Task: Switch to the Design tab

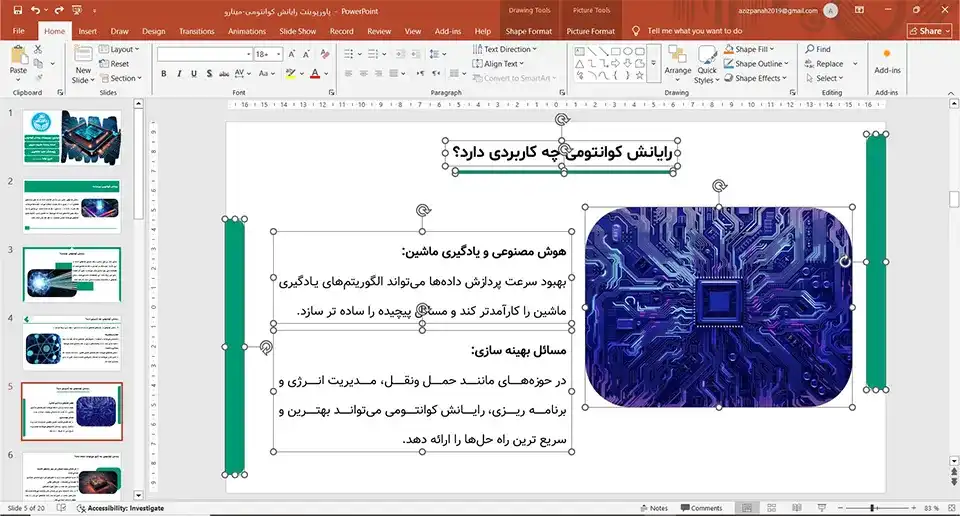Action: [154, 31]
